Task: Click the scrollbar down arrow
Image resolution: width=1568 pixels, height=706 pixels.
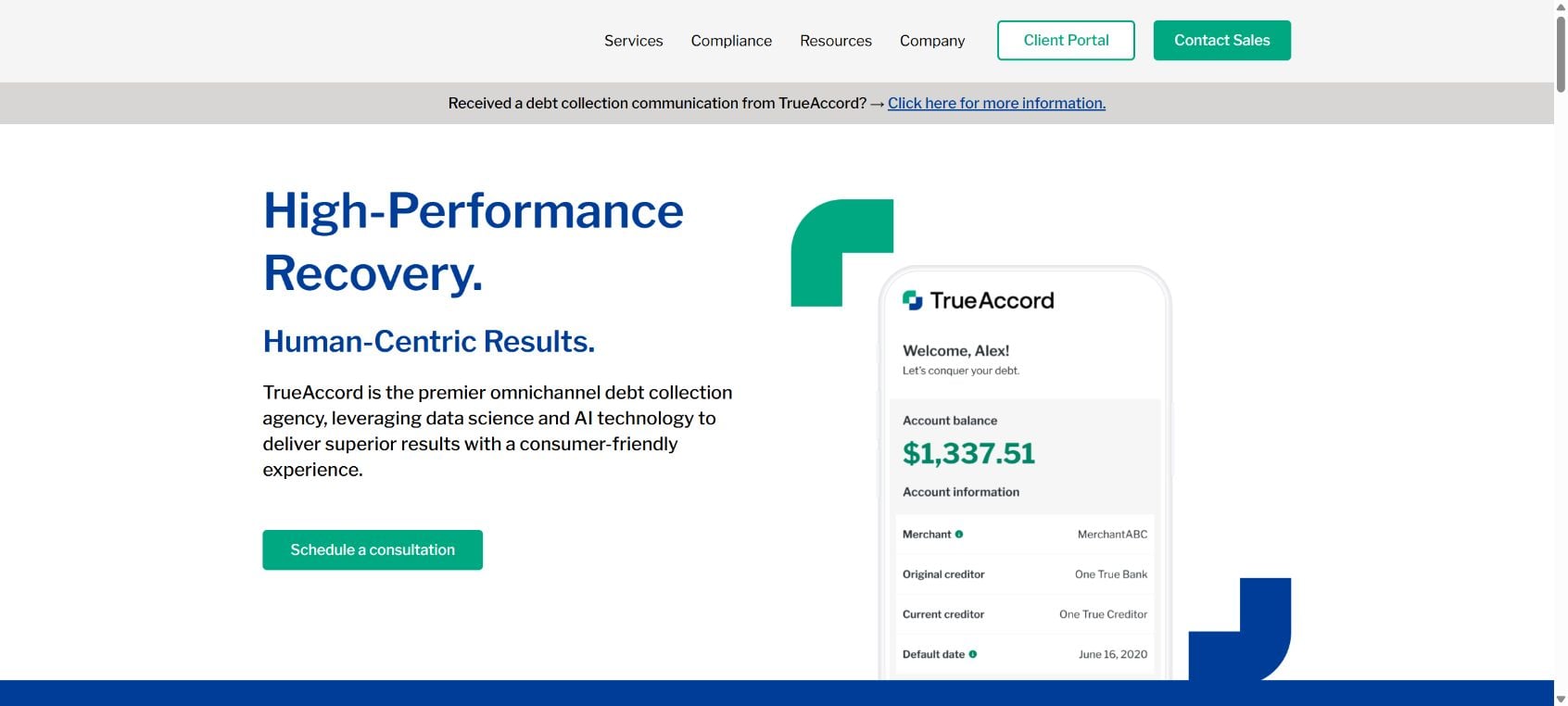Action: click(1561, 700)
